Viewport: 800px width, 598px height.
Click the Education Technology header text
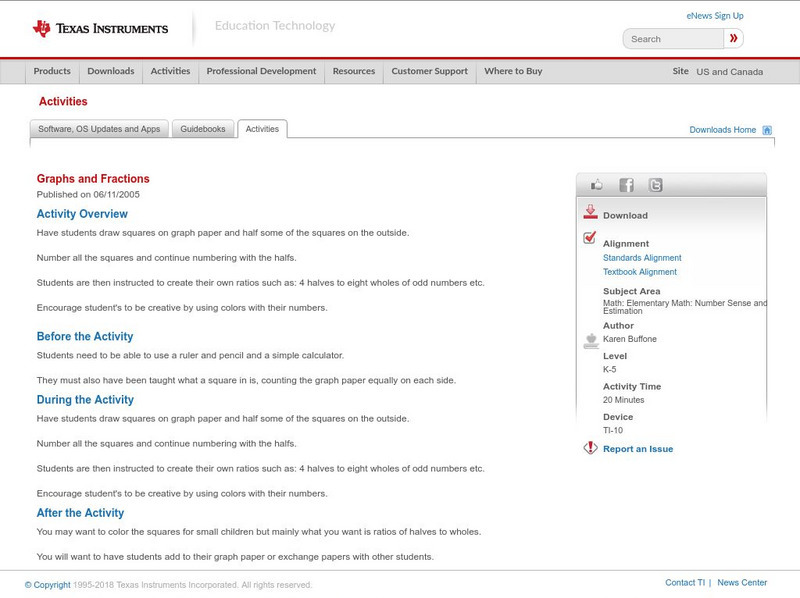pos(275,26)
